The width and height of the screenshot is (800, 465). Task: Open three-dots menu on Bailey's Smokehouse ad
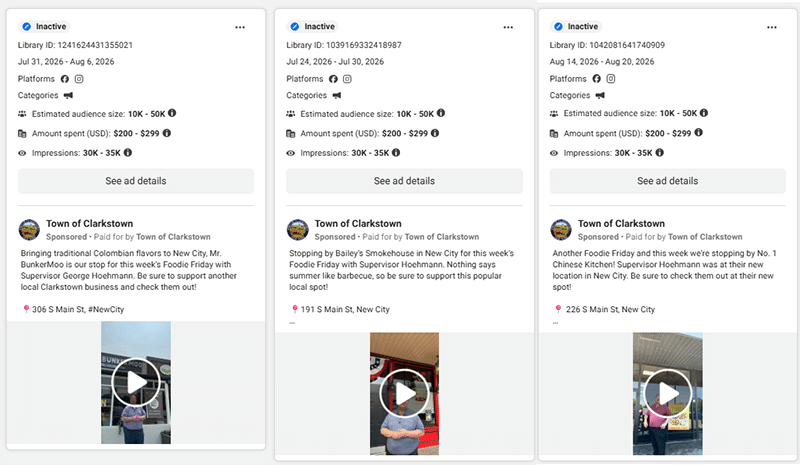[508, 28]
